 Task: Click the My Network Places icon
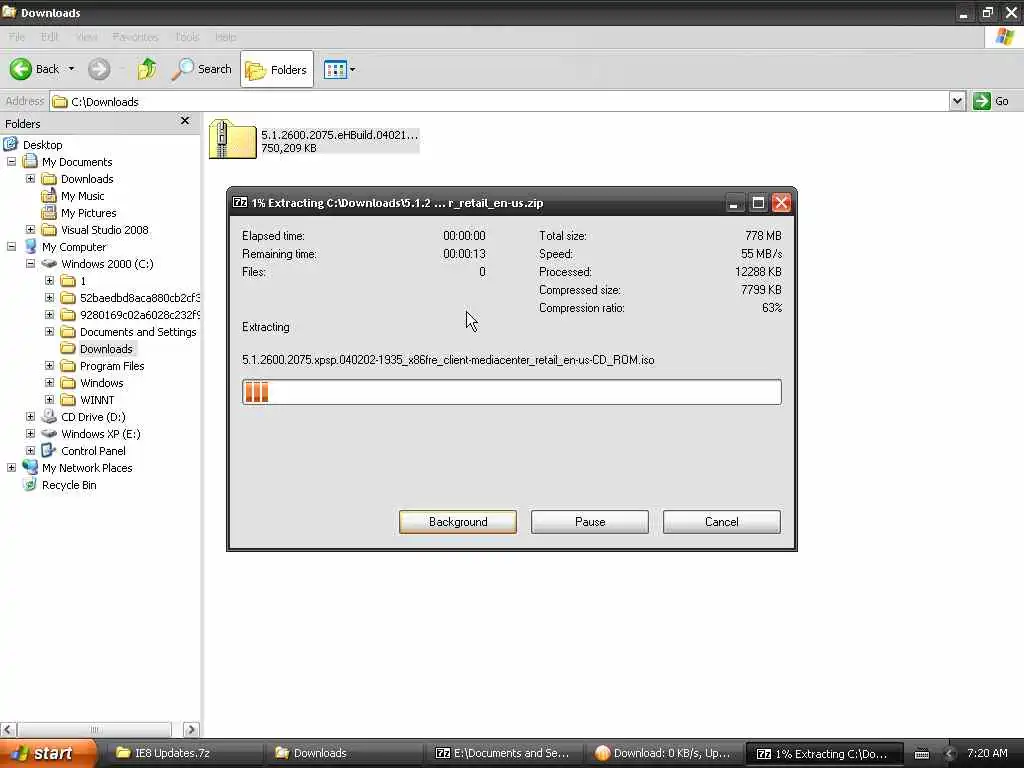(30, 468)
